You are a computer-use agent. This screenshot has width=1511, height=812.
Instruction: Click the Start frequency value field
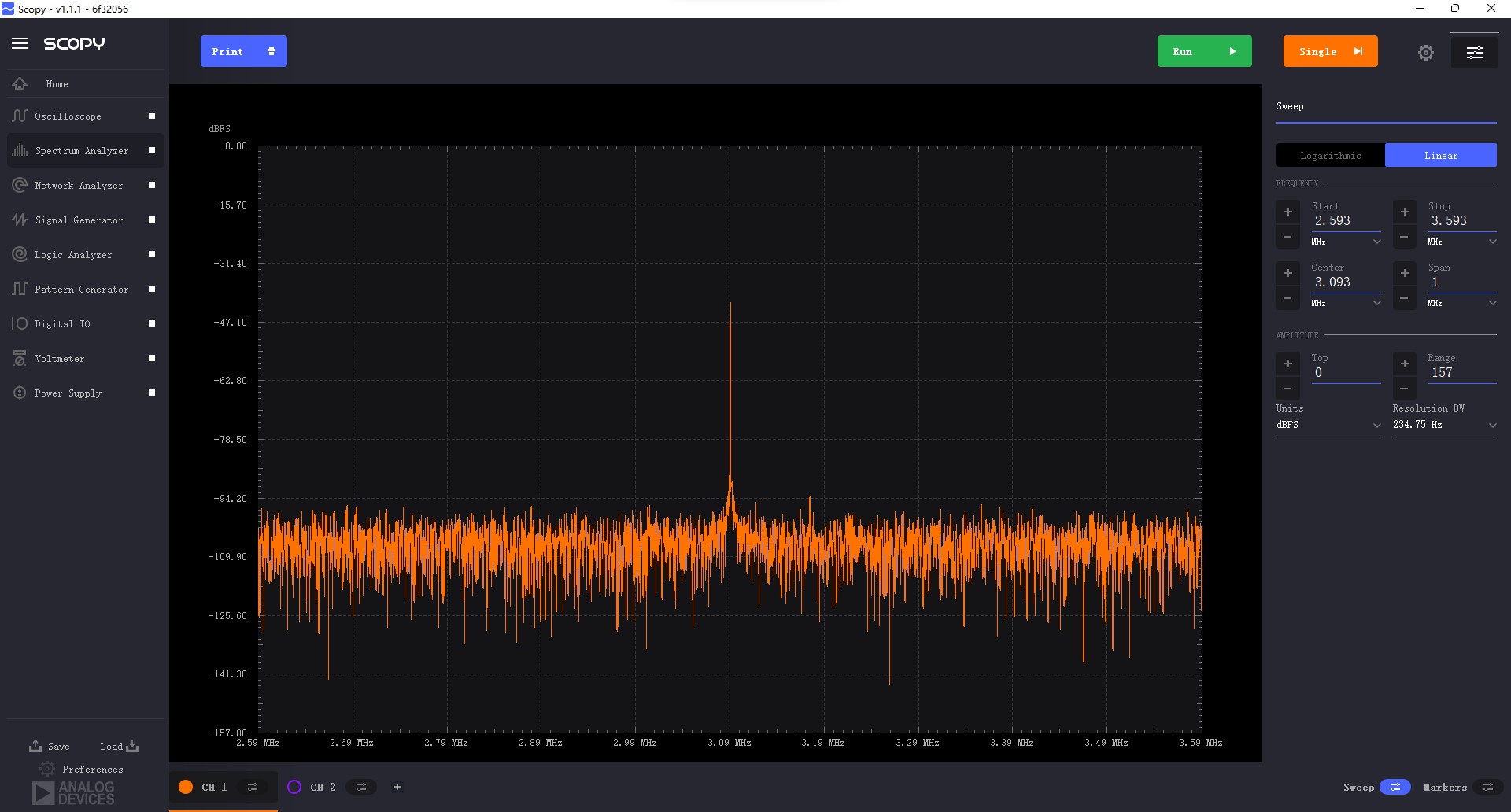[1346, 221]
